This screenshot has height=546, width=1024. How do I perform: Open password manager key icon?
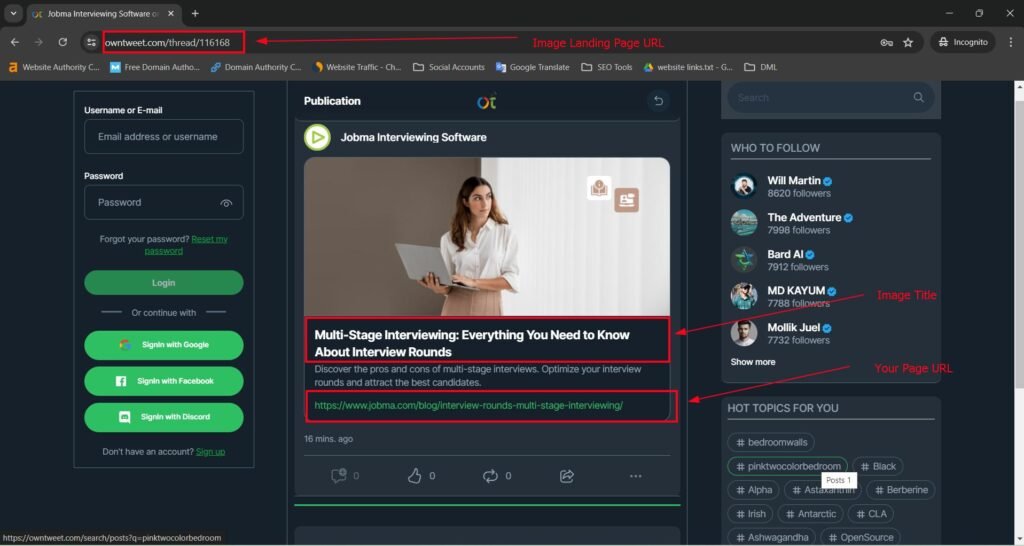click(x=886, y=42)
